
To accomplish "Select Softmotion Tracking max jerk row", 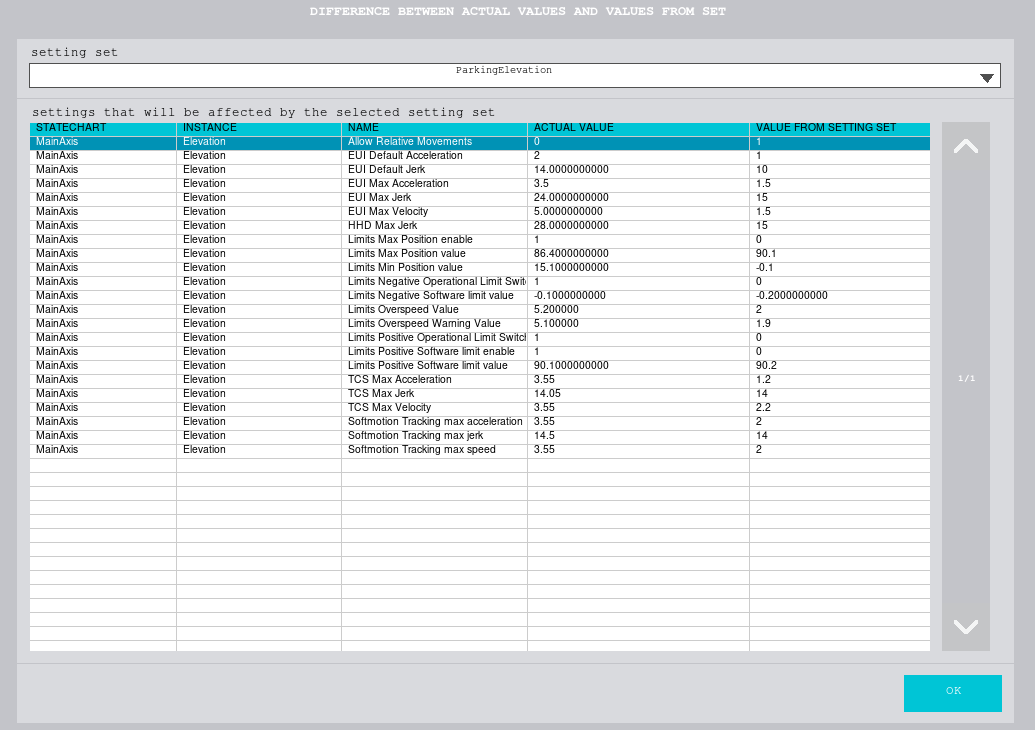I will coord(480,436).
